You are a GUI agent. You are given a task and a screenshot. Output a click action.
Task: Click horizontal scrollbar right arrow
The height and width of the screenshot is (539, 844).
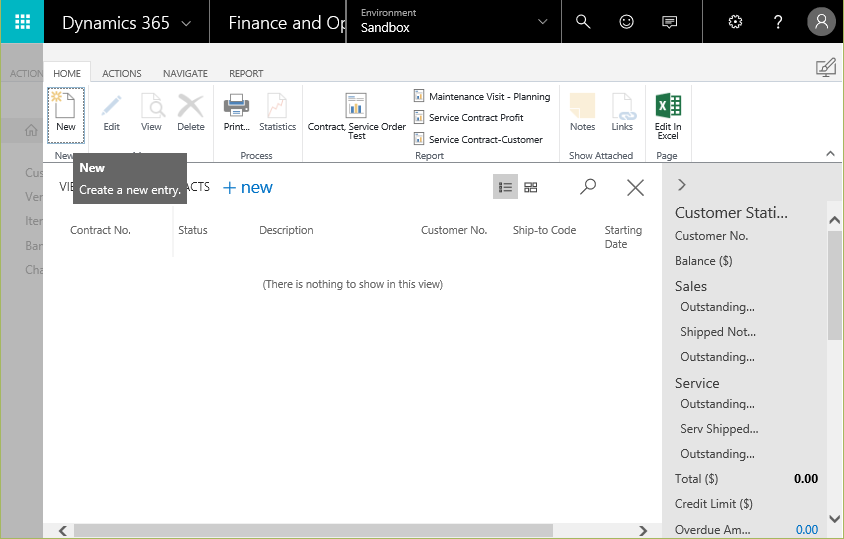click(x=643, y=530)
